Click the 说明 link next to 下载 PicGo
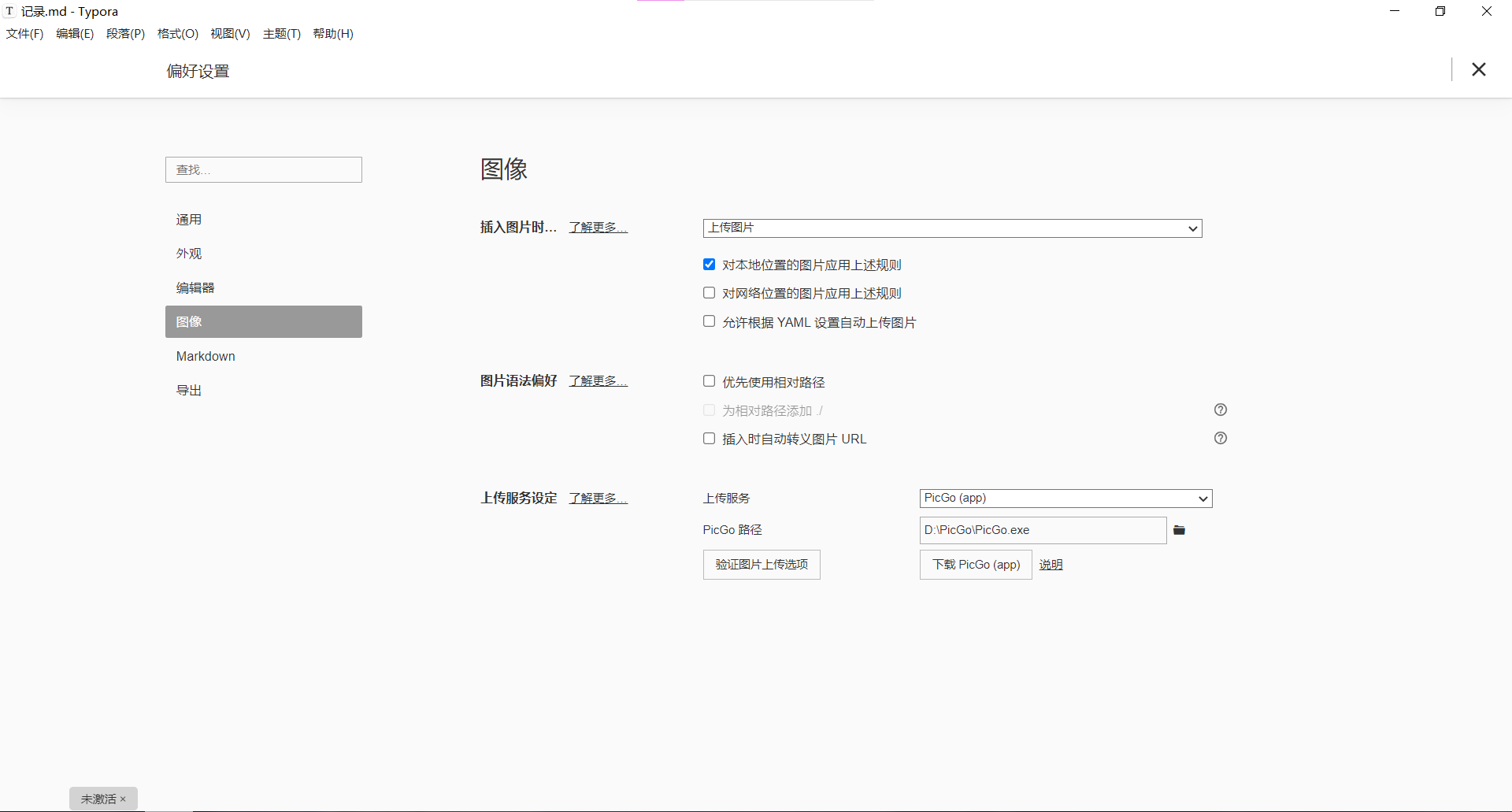The image size is (1512, 812). 1051,565
